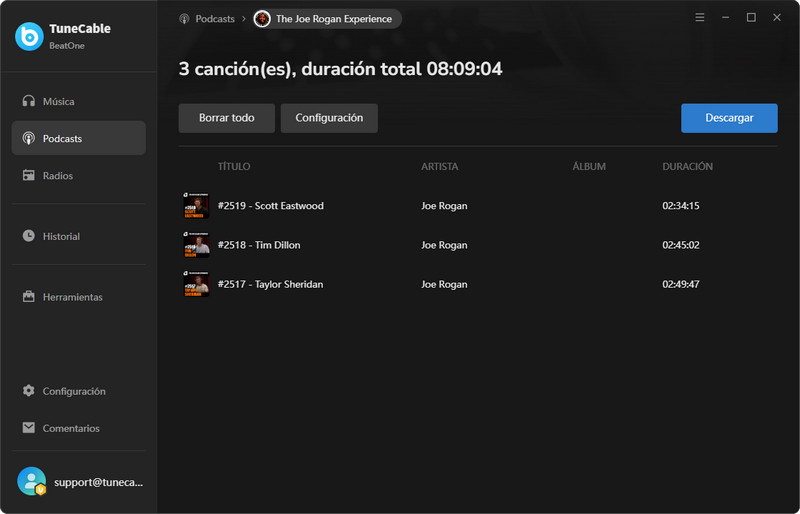Screen dimensions: 800x514
Task: Click the radio icon beside Radios
Action: tap(29, 176)
